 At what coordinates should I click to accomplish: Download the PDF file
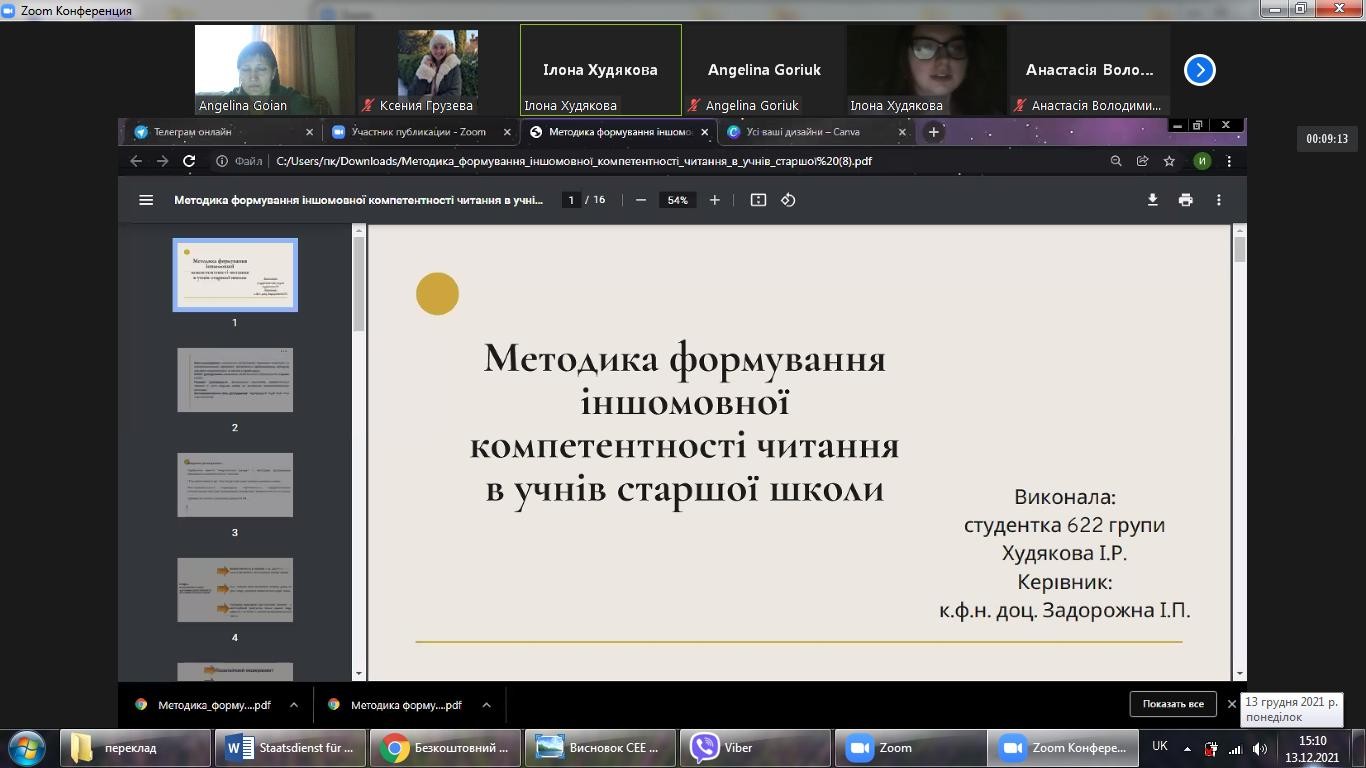point(1152,200)
